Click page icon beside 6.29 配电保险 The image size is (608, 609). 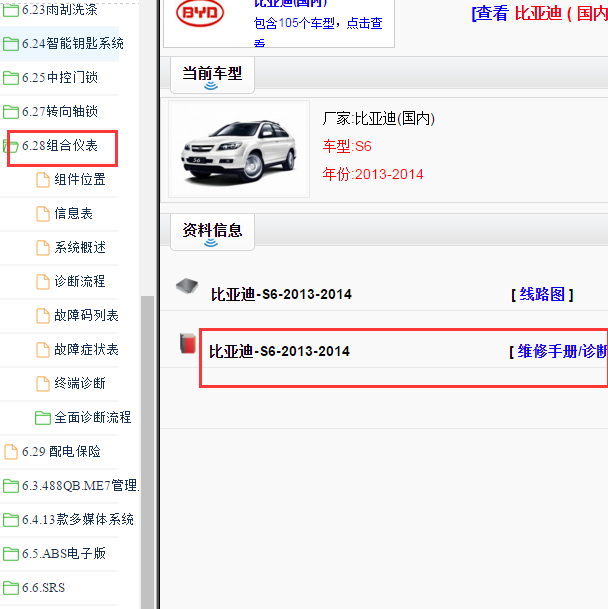10,452
